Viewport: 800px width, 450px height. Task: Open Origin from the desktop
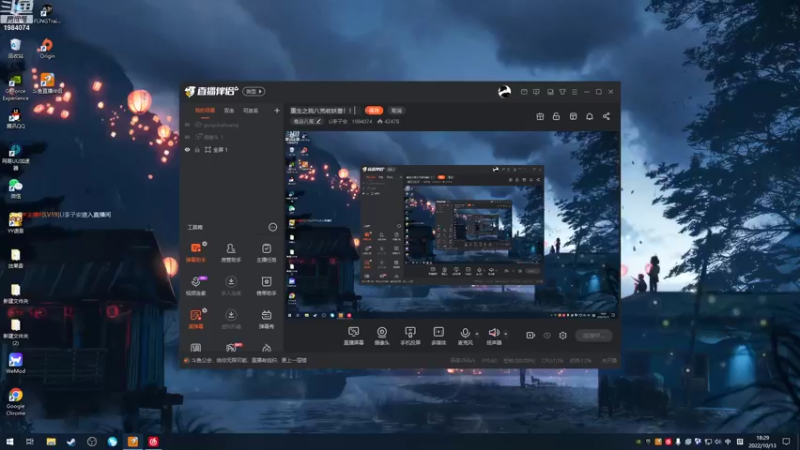47,48
